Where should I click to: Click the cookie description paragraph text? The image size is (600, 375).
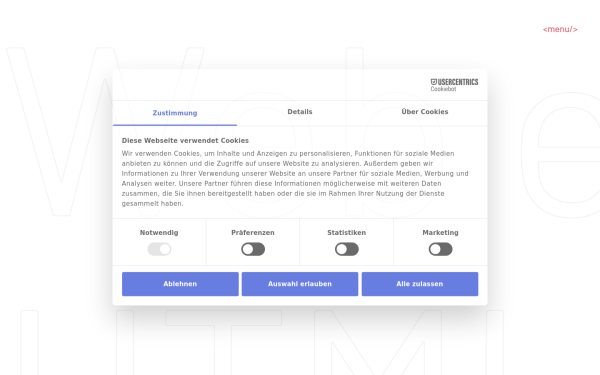click(295, 178)
